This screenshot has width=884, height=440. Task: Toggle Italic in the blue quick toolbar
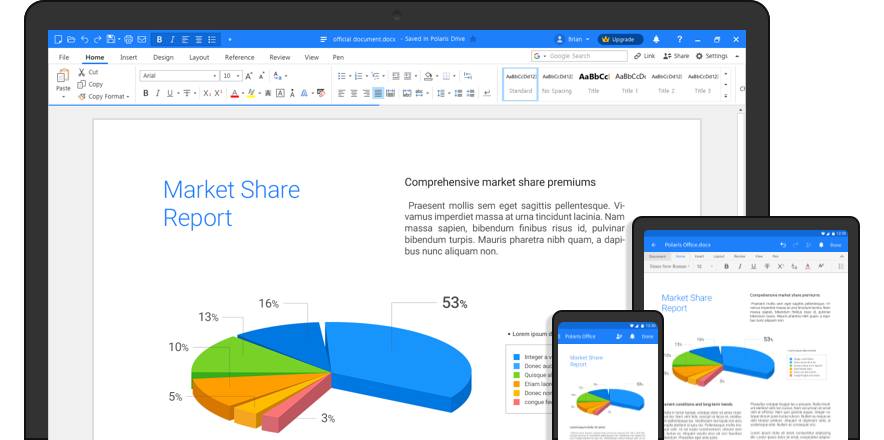click(172, 39)
